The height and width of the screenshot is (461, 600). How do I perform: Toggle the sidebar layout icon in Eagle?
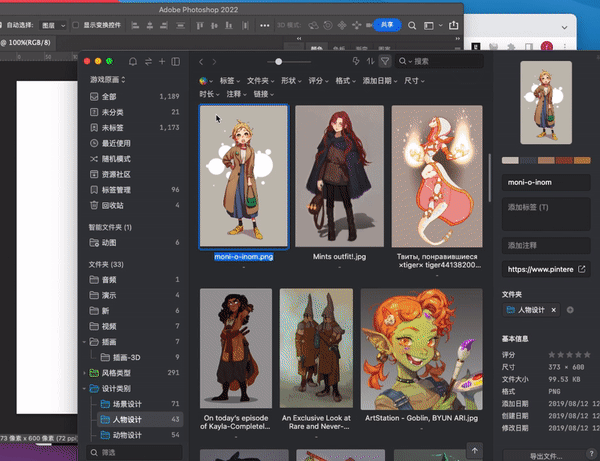tap(176, 61)
